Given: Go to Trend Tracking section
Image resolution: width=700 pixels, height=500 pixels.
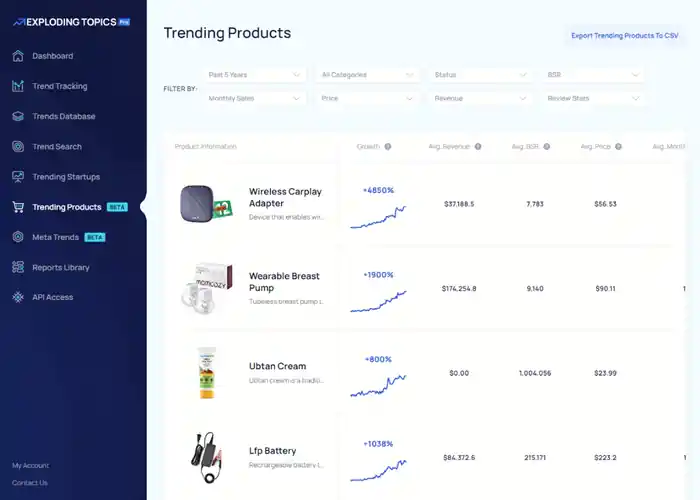Looking at the screenshot, I should [60, 86].
